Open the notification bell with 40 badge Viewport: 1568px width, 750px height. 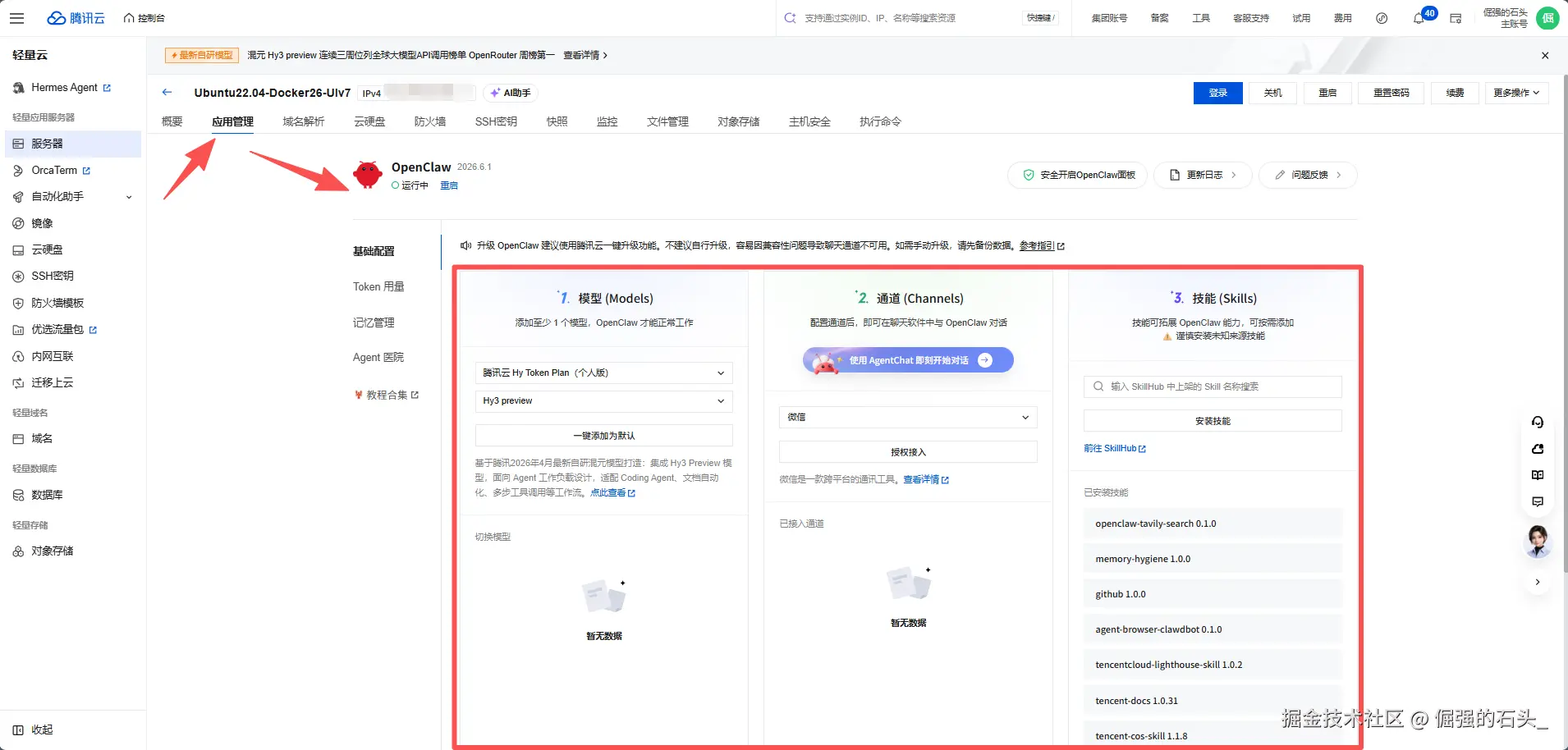(1419, 18)
